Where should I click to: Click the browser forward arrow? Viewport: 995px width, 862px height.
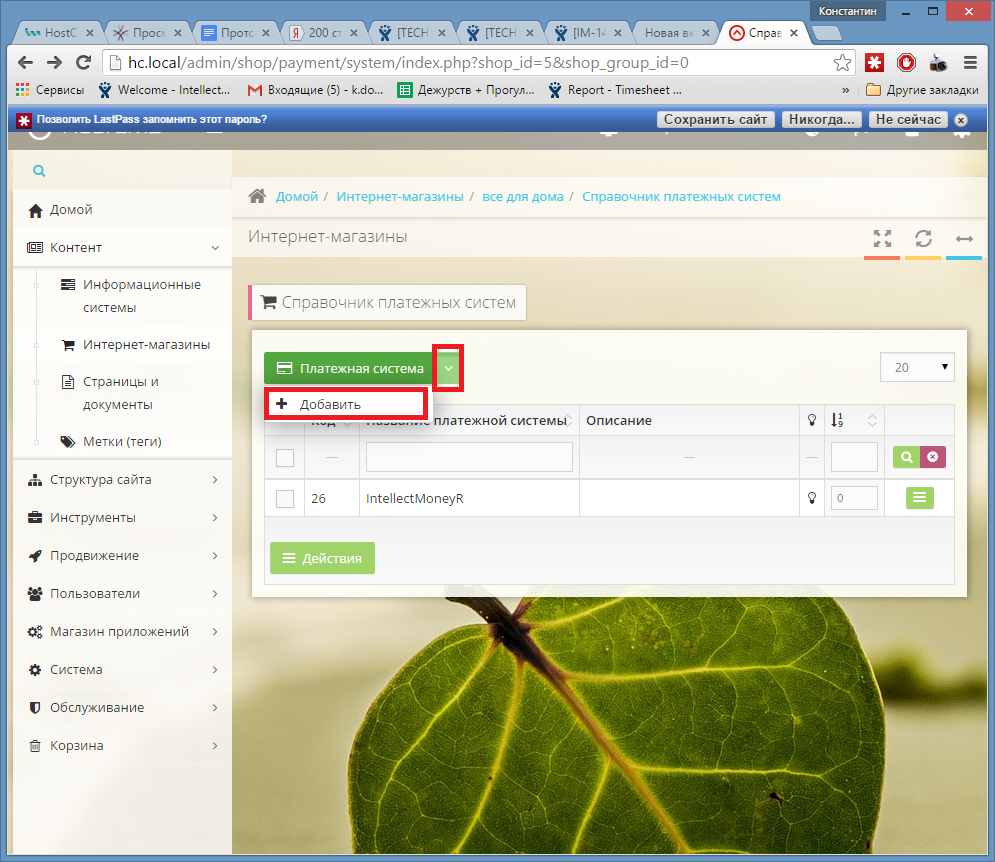click(x=55, y=62)
